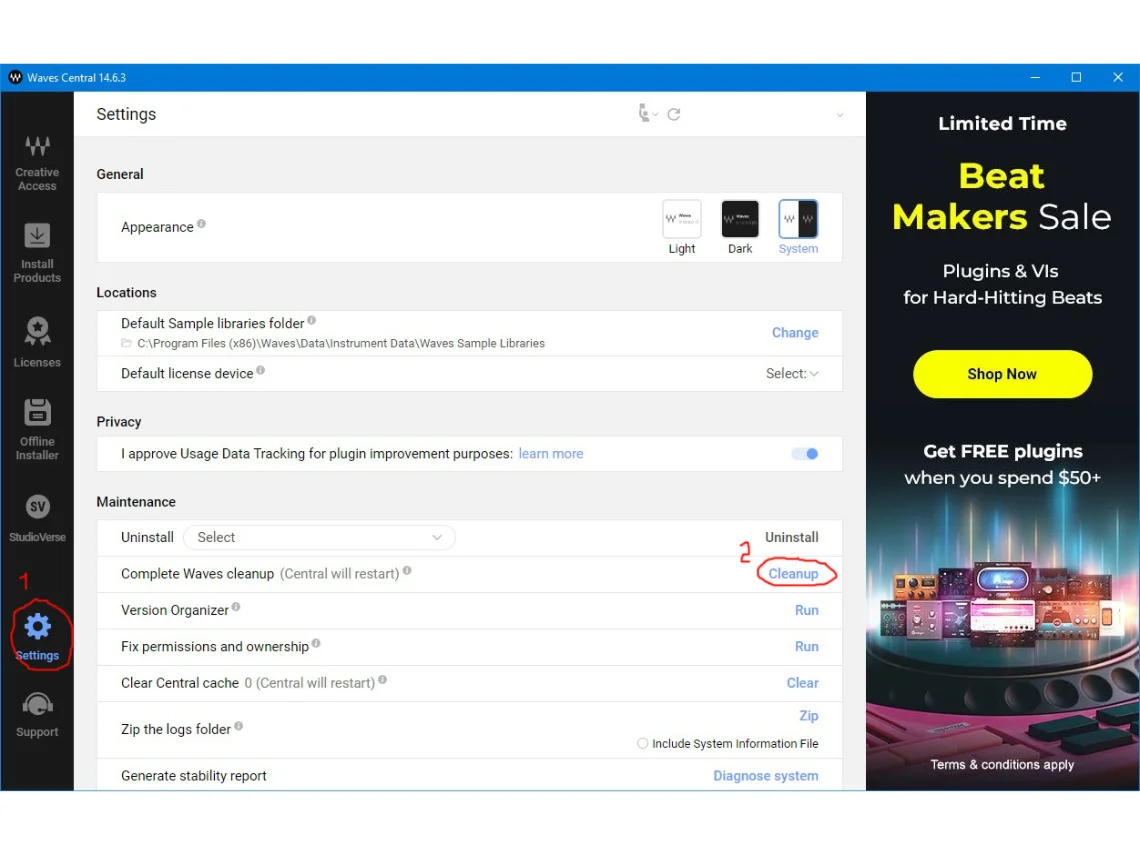
Task: Select the Light appearance theme
Action: click(x=682, y=226)
